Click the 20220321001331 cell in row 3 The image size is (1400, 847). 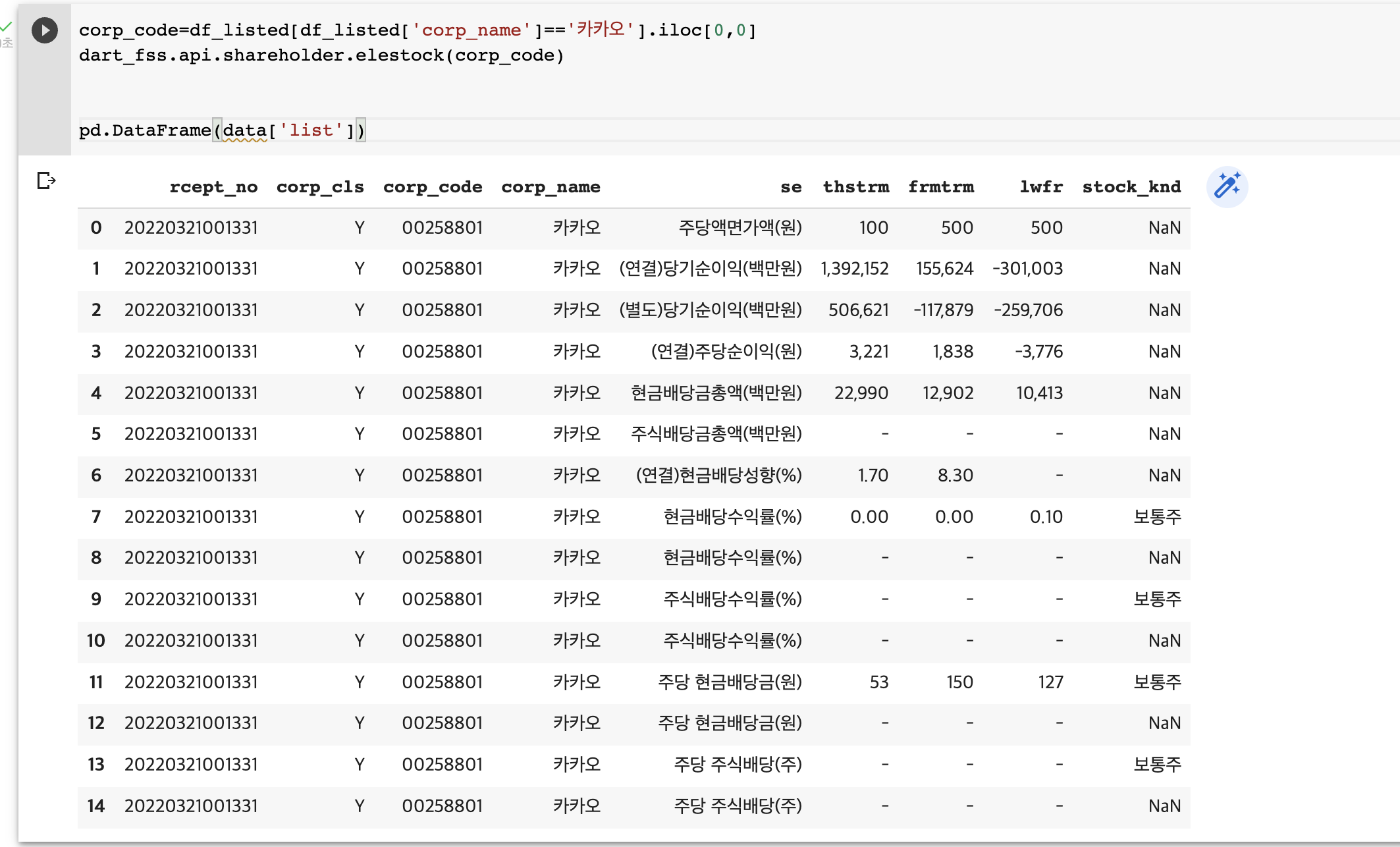click(x=191, y=352)
